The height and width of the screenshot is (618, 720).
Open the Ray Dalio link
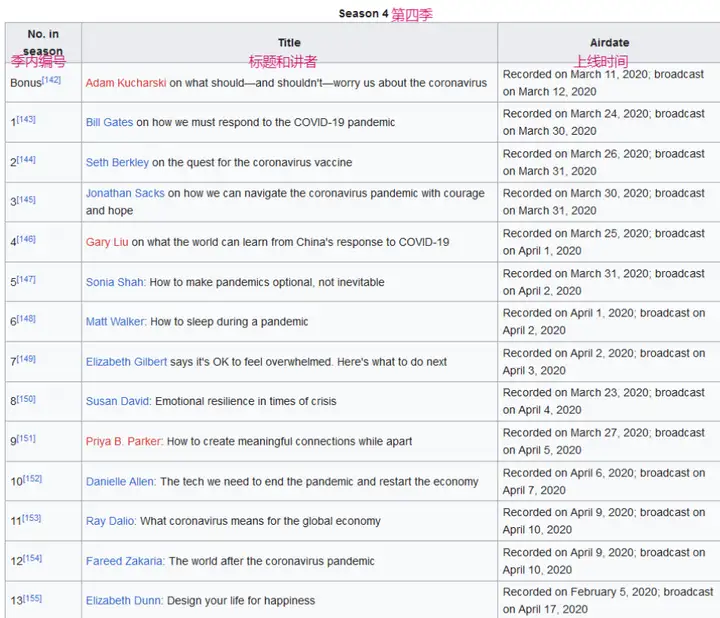pyautogui.click(x=110, y=521)
